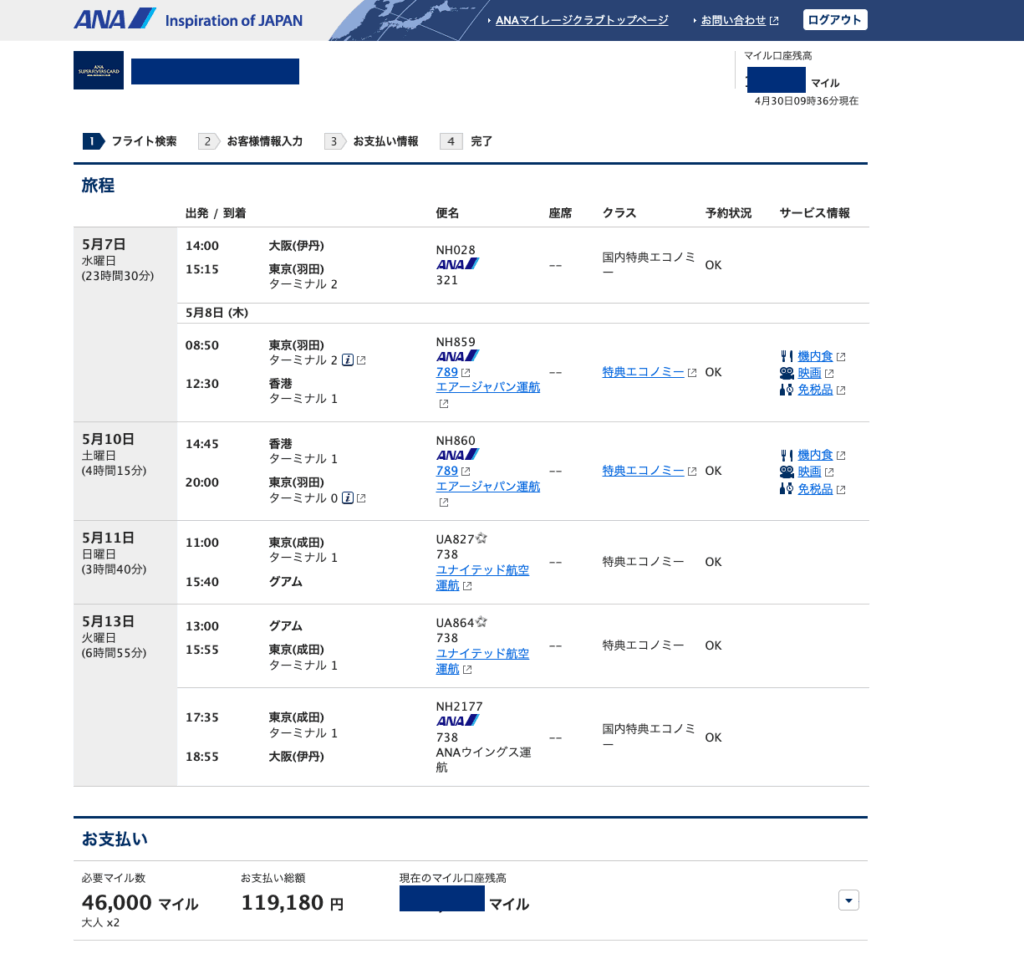Click external-link icon after NH860 特典エコノミー
This screenshot has height=959, width=1024.
pos(692,471)
